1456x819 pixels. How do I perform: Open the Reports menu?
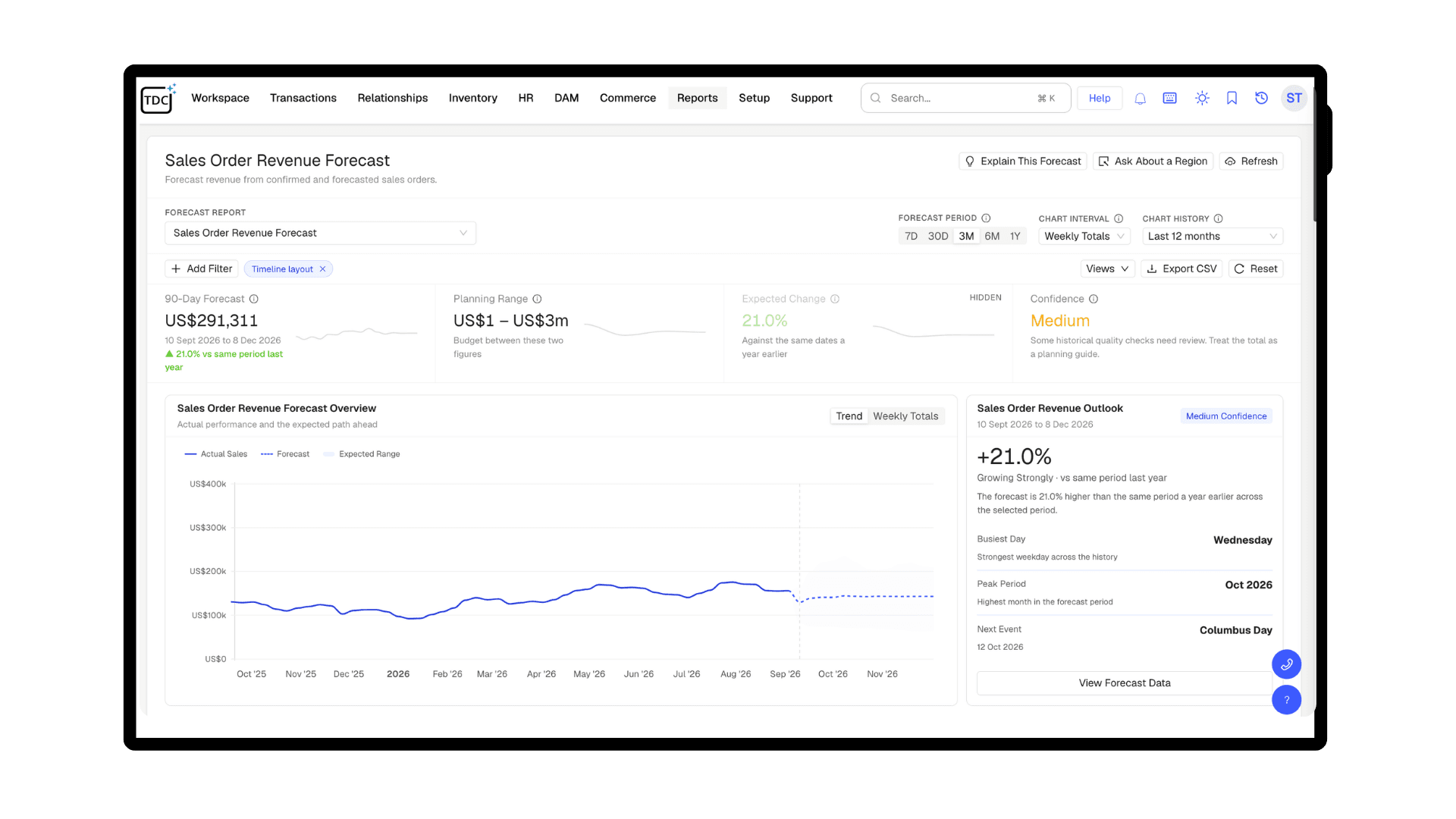(697, 99)
